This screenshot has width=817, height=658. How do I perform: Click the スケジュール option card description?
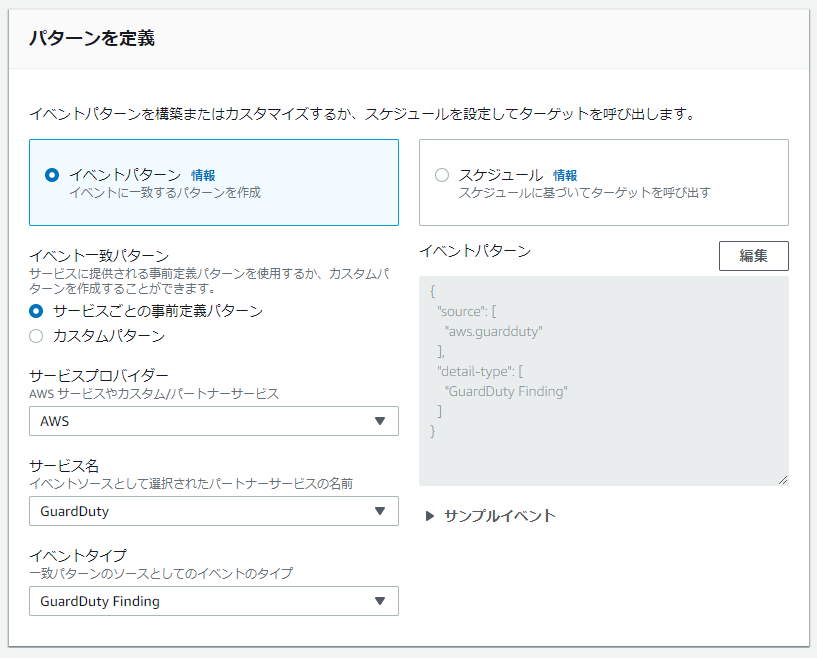[x=584, y=192]
